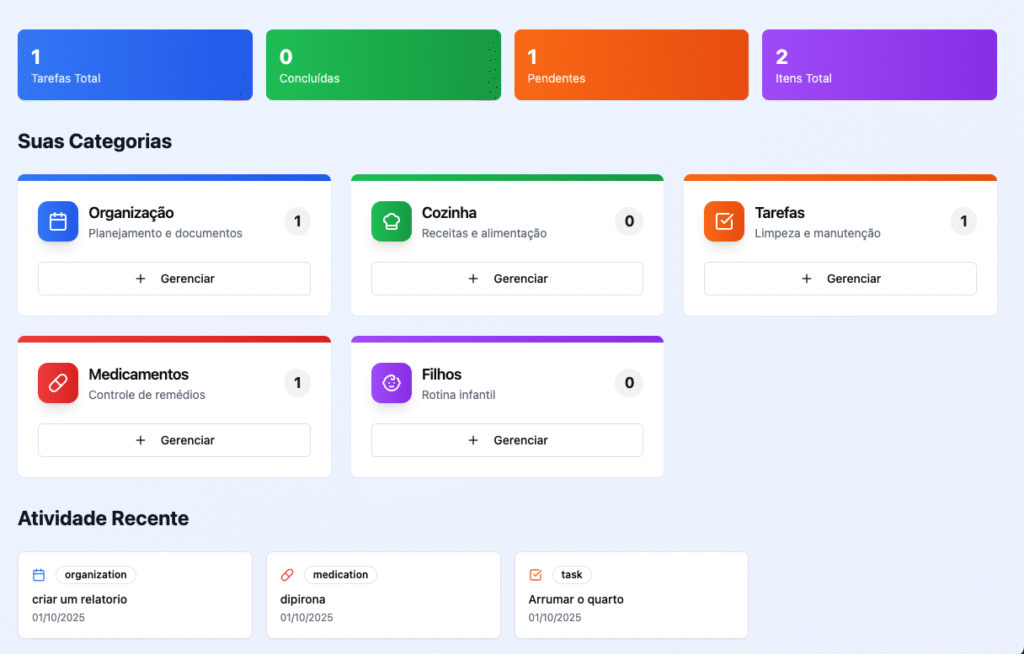
Task: Click the green Concluídas stat card
Action: coord(383,65)
